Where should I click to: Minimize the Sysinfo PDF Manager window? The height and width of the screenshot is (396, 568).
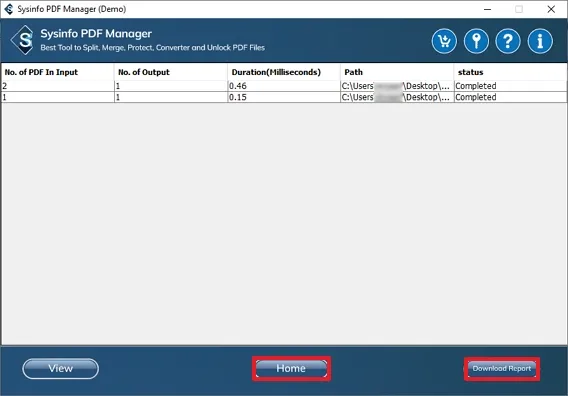[x=488, y=9]
